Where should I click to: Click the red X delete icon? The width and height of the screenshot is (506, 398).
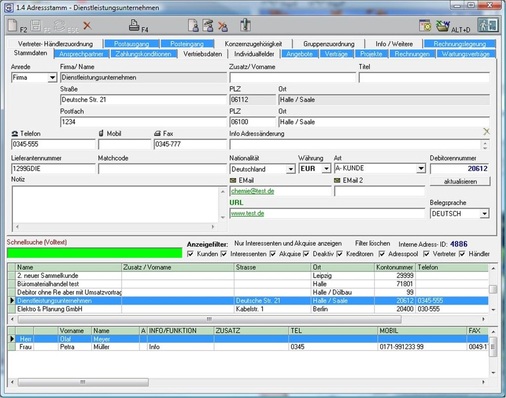pyautogui.click(x=87, y=25)
